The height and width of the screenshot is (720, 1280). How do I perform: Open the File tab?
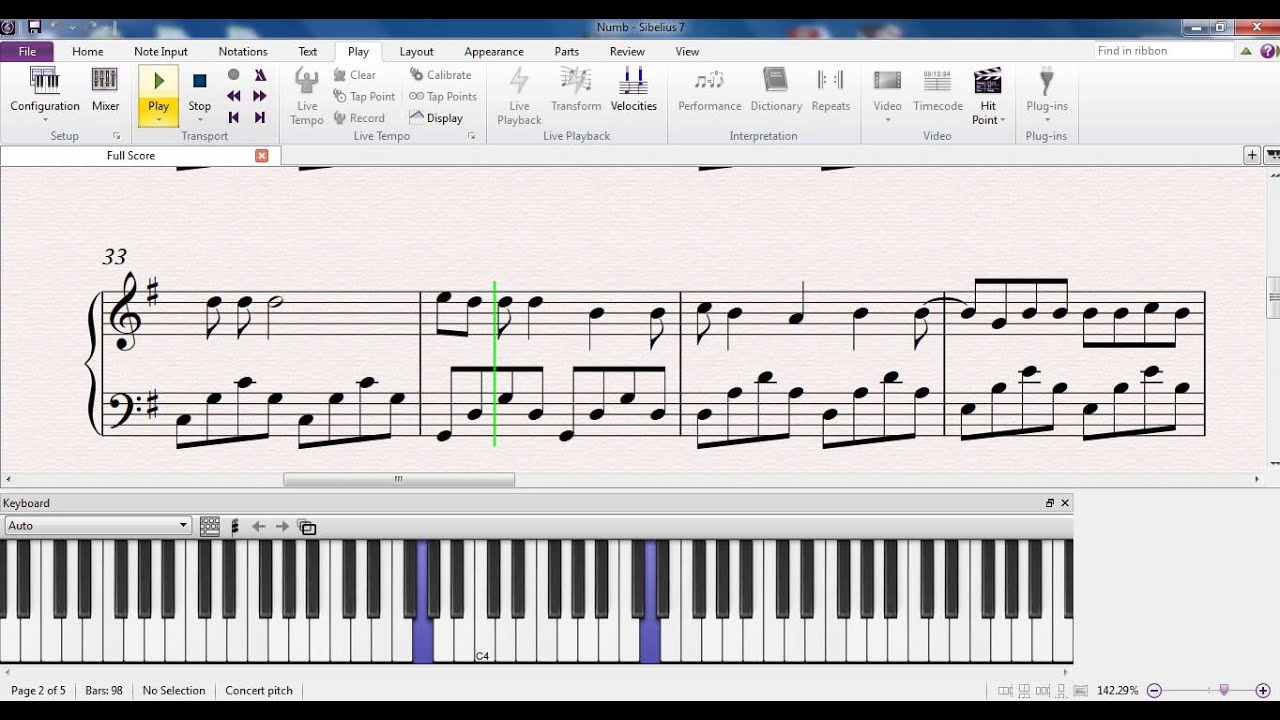27,51
